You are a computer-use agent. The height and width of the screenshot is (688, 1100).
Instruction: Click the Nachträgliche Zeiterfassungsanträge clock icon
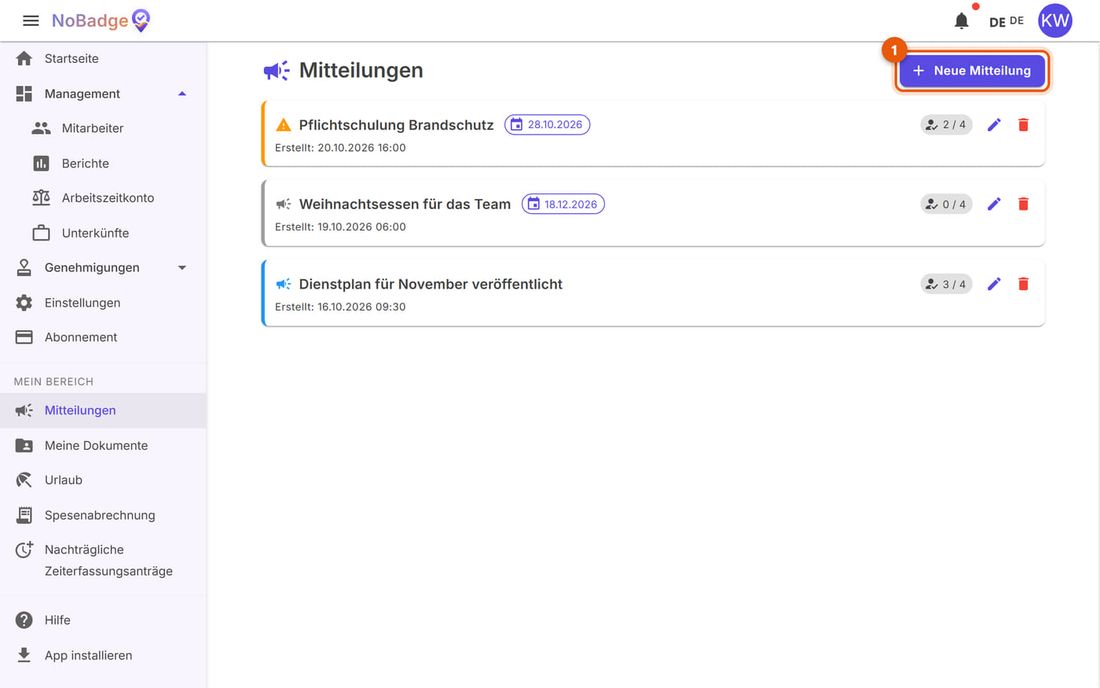[24, 550]
